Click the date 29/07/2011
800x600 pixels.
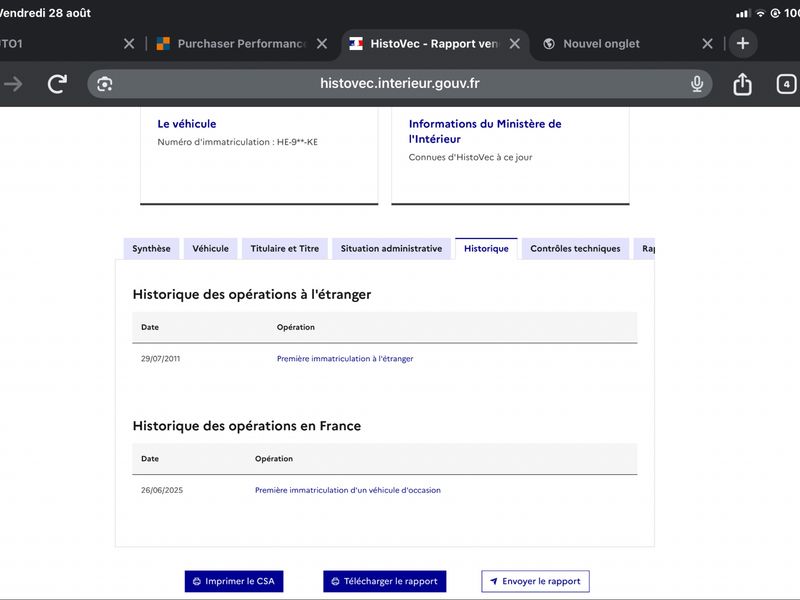pyautogui.click(x=160, y=359)
